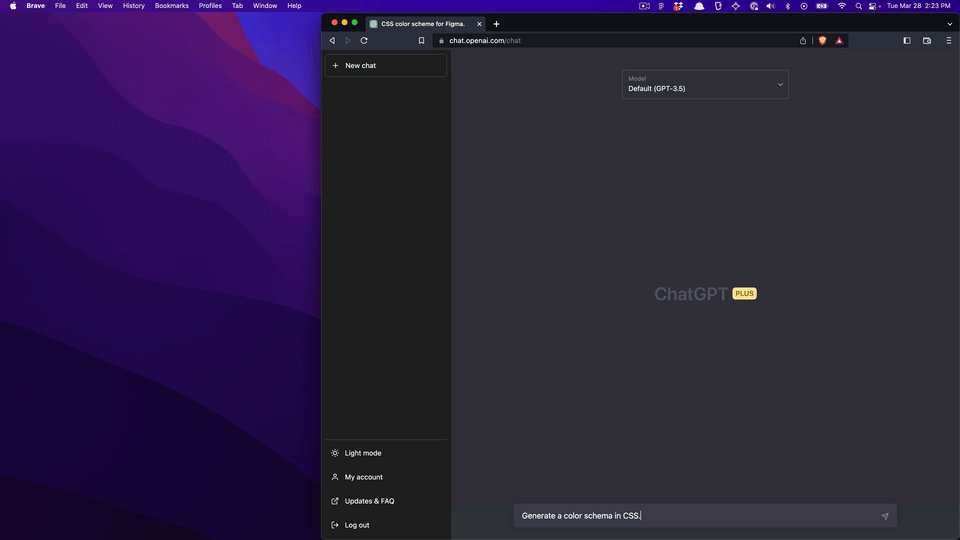Click the share icon in the address bar
The width and height of the screenshot is (960, 540).
[803, 40]
